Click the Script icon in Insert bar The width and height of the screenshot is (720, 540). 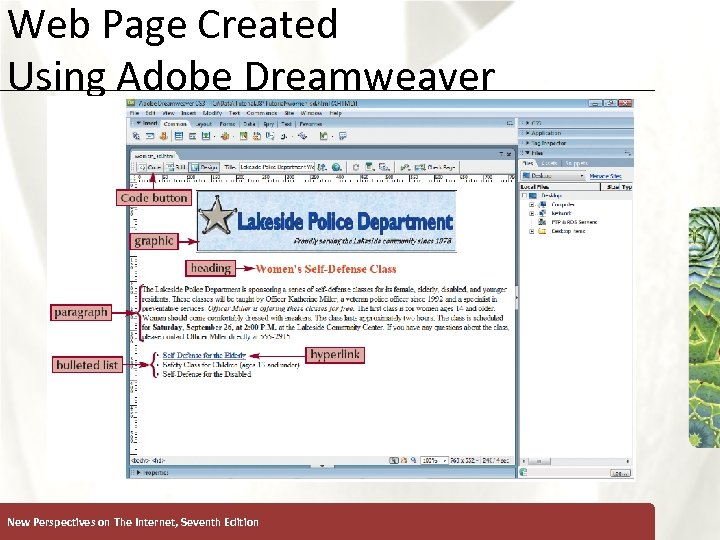[302, 136]
